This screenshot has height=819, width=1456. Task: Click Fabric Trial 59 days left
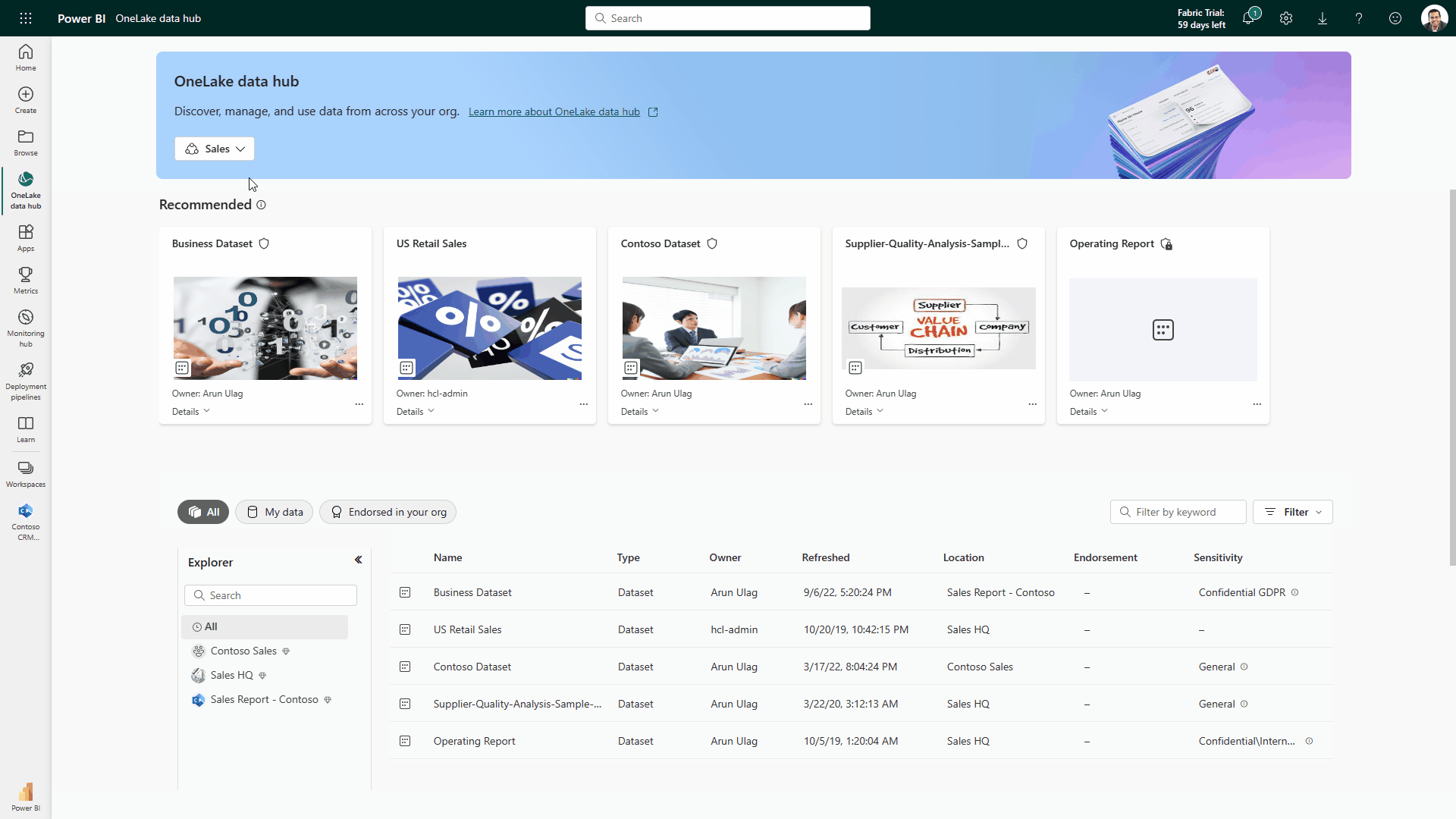click(1201, 18)
